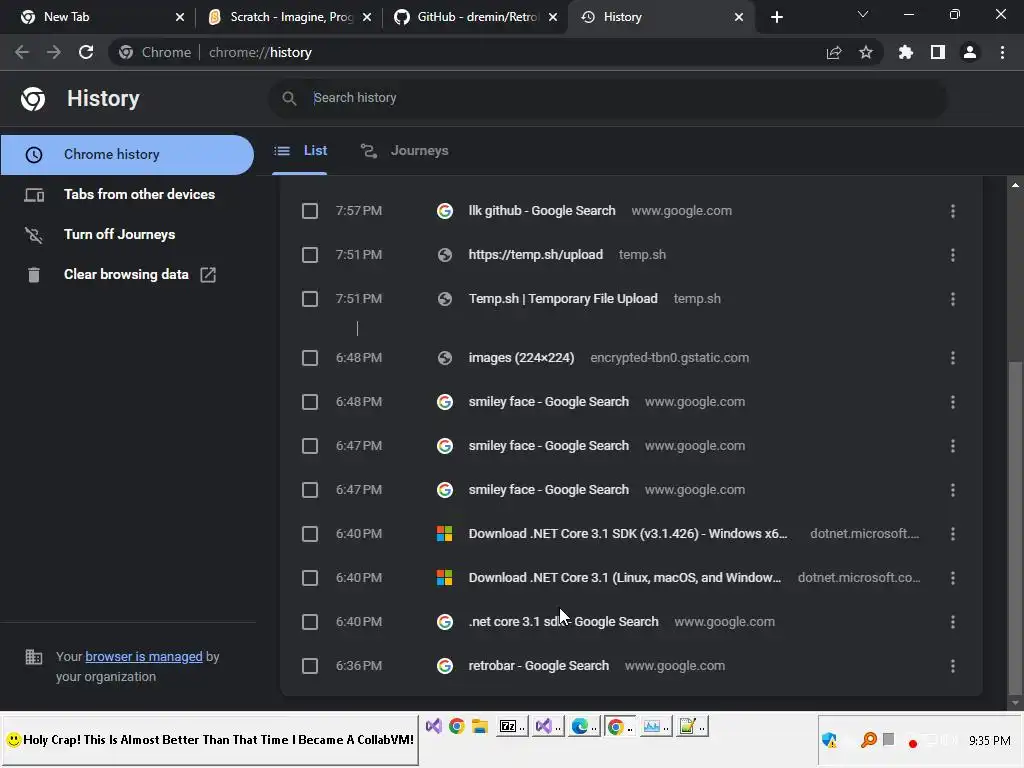Click the external-link icon next to Clear browsing data
This screenshot has width=1024, height=768.
pyautogui.click(x=208, y=275)
